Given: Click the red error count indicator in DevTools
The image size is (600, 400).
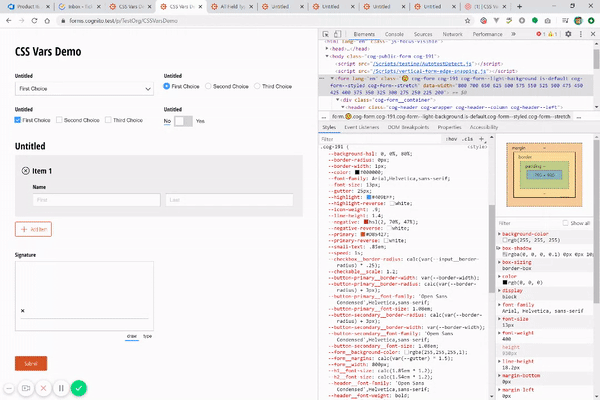Looking at the screenshot, I should 541,34.
